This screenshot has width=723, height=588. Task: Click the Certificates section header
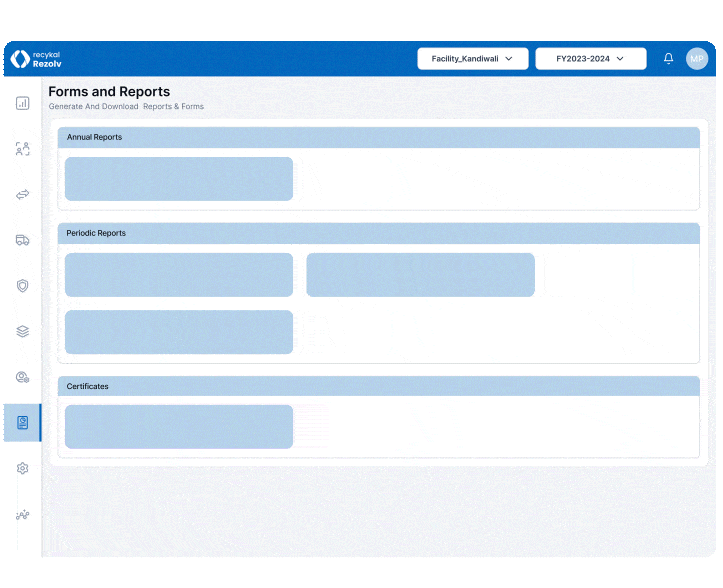click(x=378, y=386)
